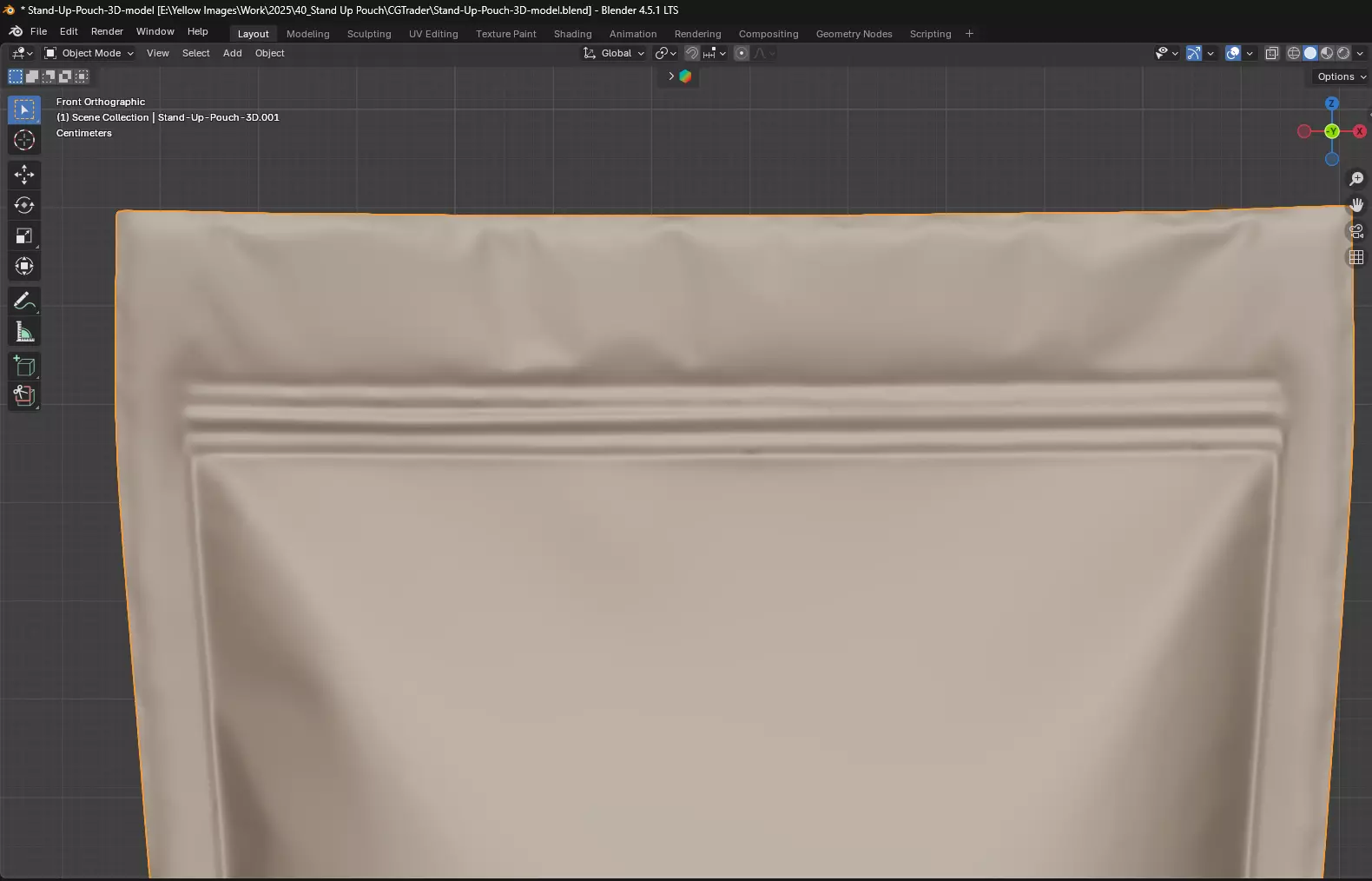Open viewport shading options dropdown arrow
Viewport: 1372px width, 881px height.
tap(1360, 53)
